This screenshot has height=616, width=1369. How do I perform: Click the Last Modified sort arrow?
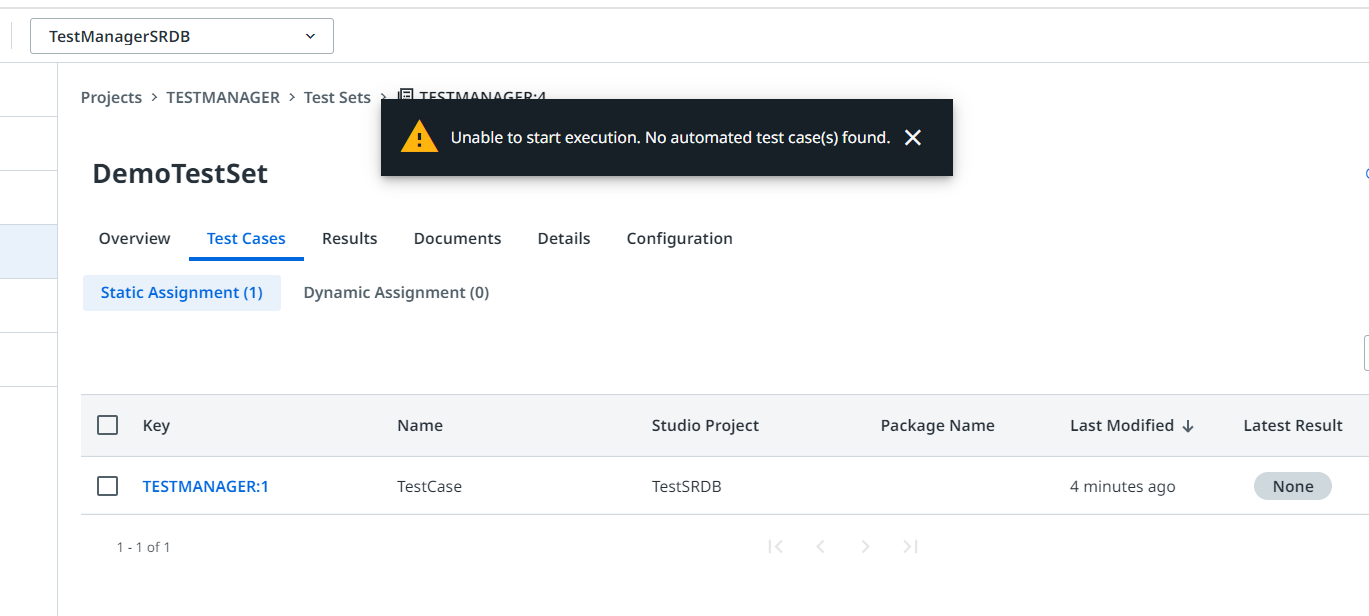[x=1188, y=426]
